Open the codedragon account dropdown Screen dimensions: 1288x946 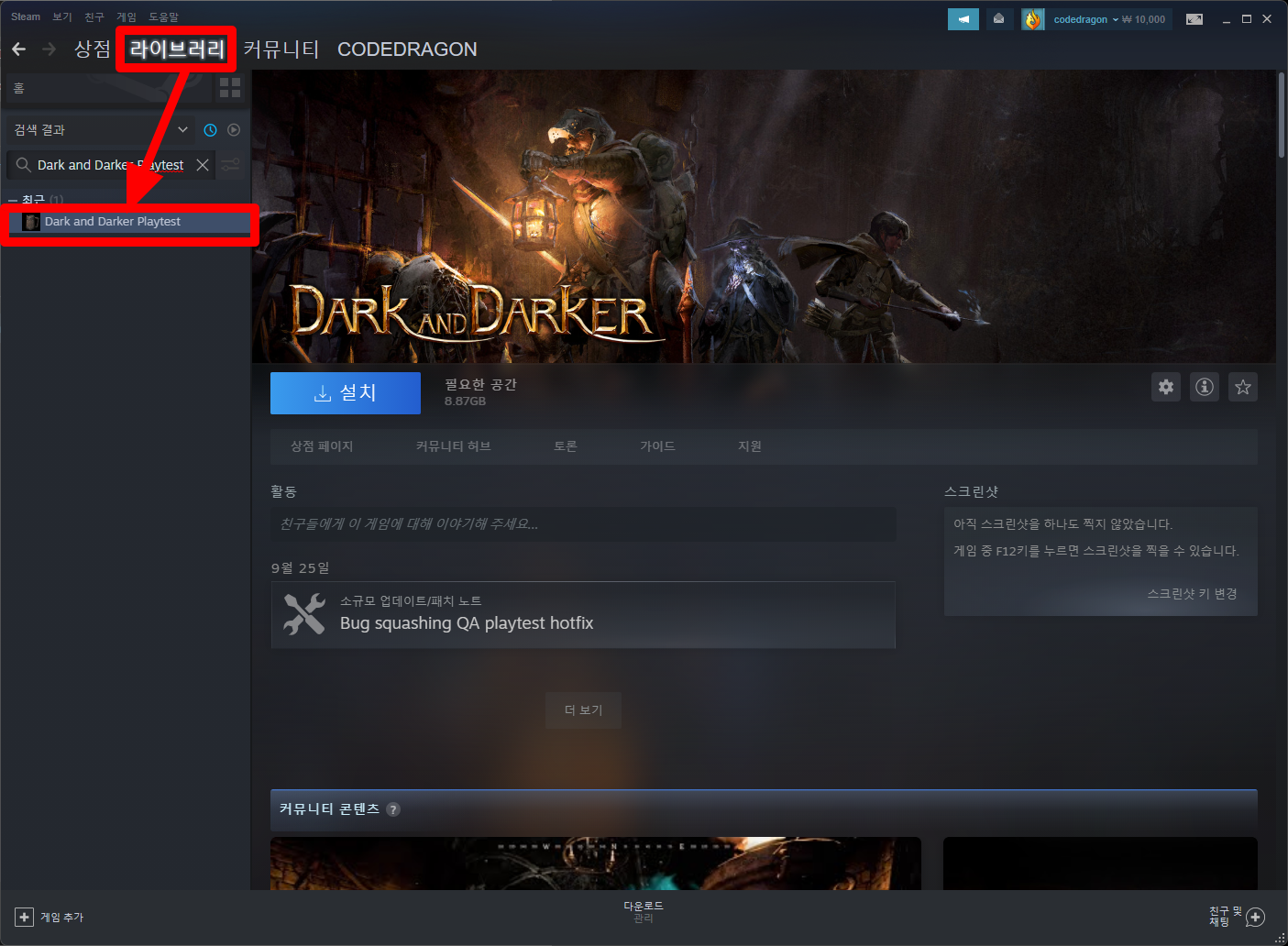tap(1085, 19)
